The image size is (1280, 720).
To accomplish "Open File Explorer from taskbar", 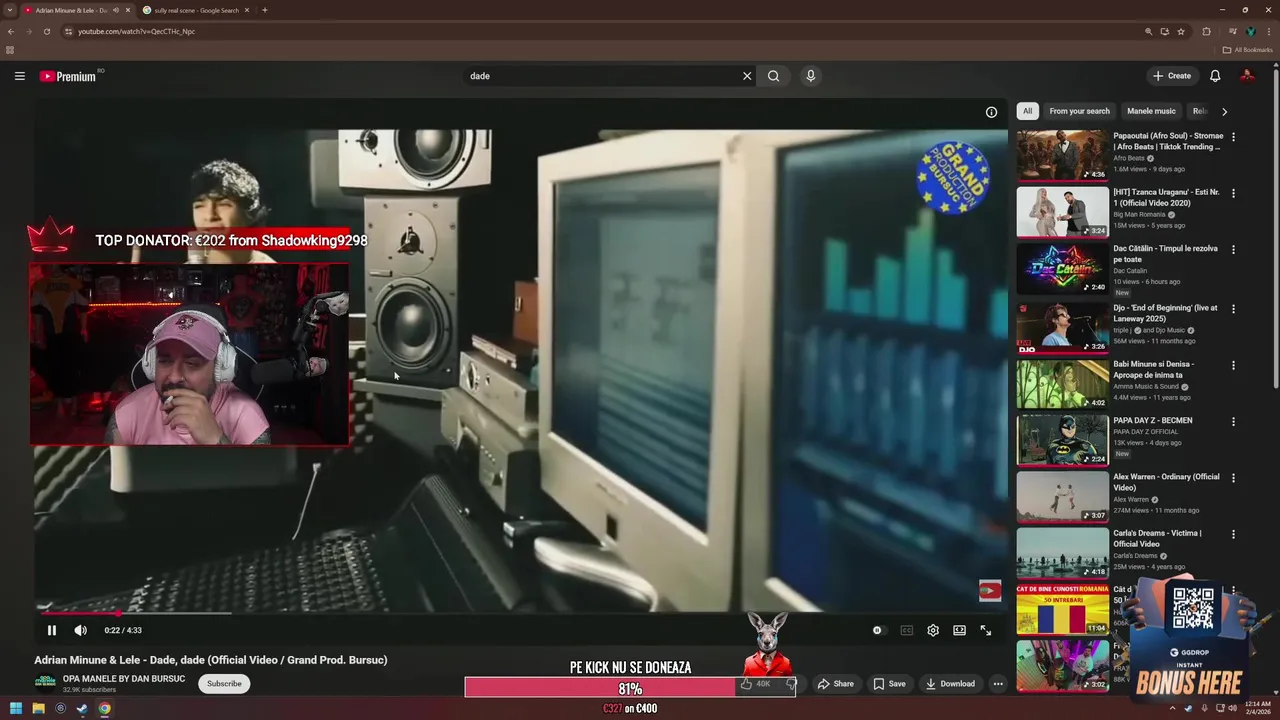I will pyautogui.click(x=38, y=709).
